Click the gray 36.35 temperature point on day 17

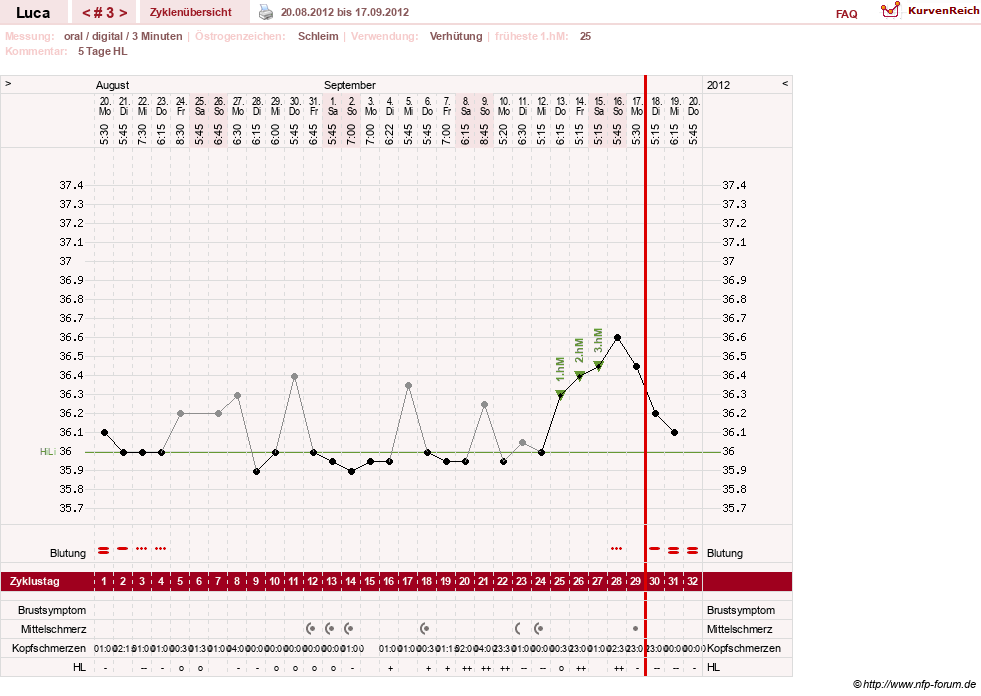point(408,386)
